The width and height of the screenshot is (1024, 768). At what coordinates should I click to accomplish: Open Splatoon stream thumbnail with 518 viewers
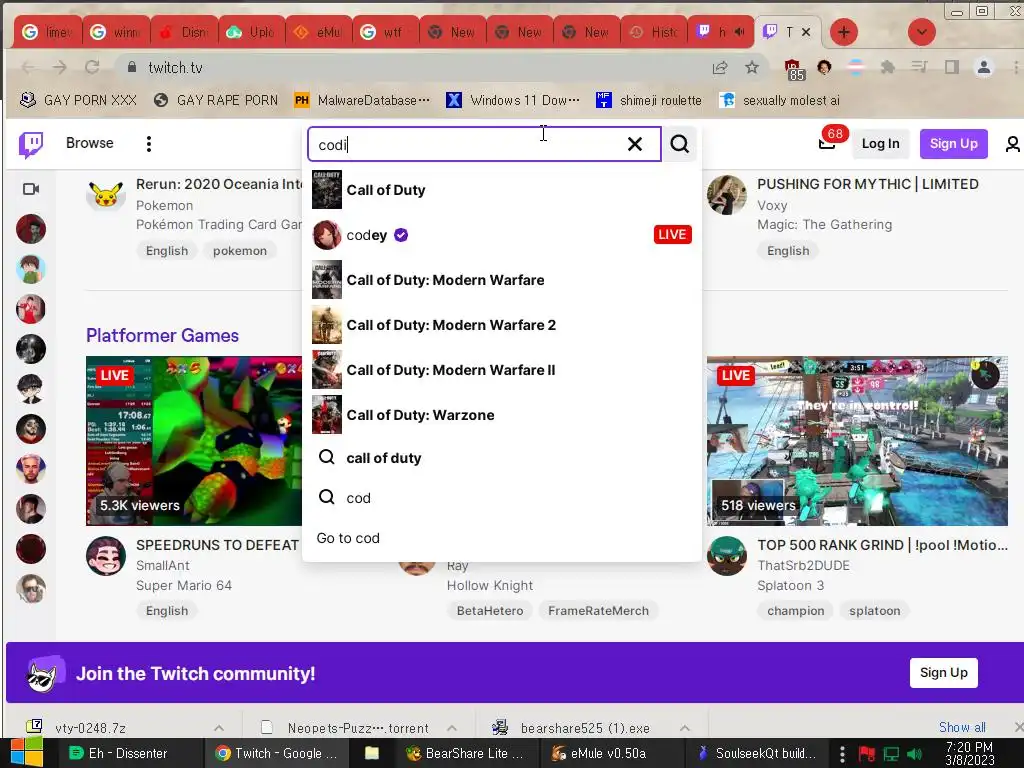pyautogui.click(x=857, y=441)
